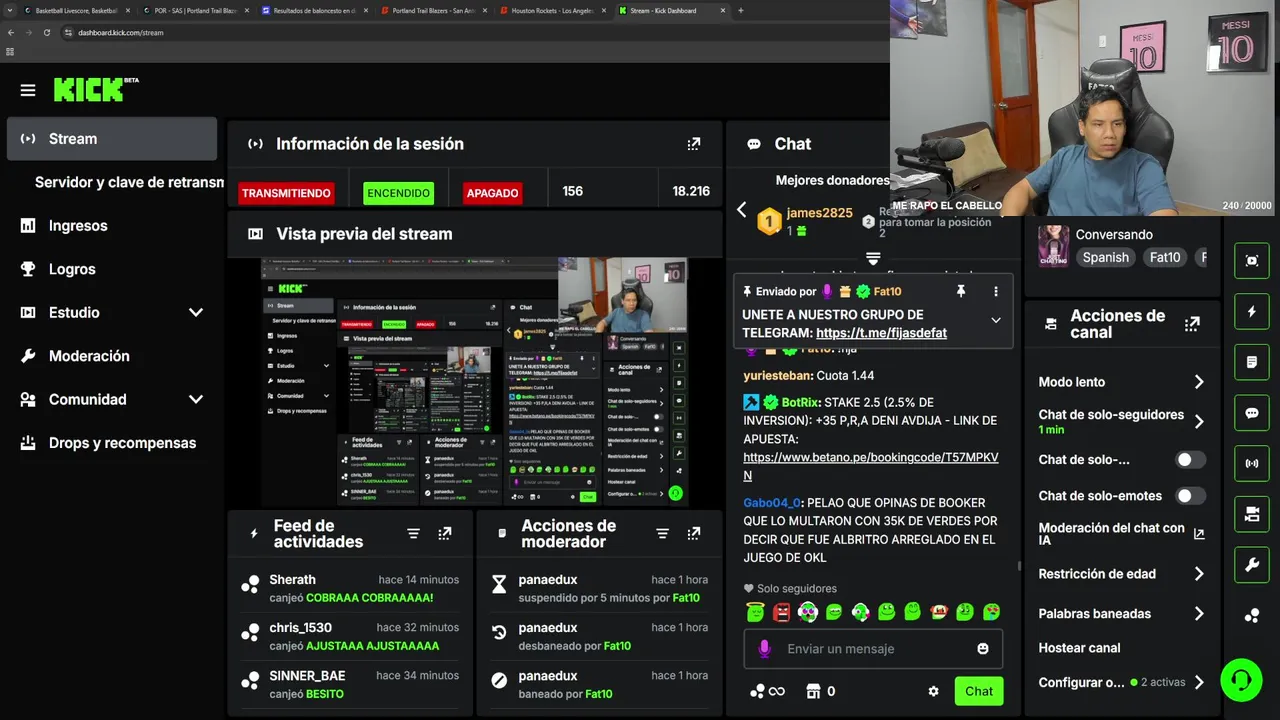
Task: Toggle Chat de solo-... switch
Action: click(1190, 460)
